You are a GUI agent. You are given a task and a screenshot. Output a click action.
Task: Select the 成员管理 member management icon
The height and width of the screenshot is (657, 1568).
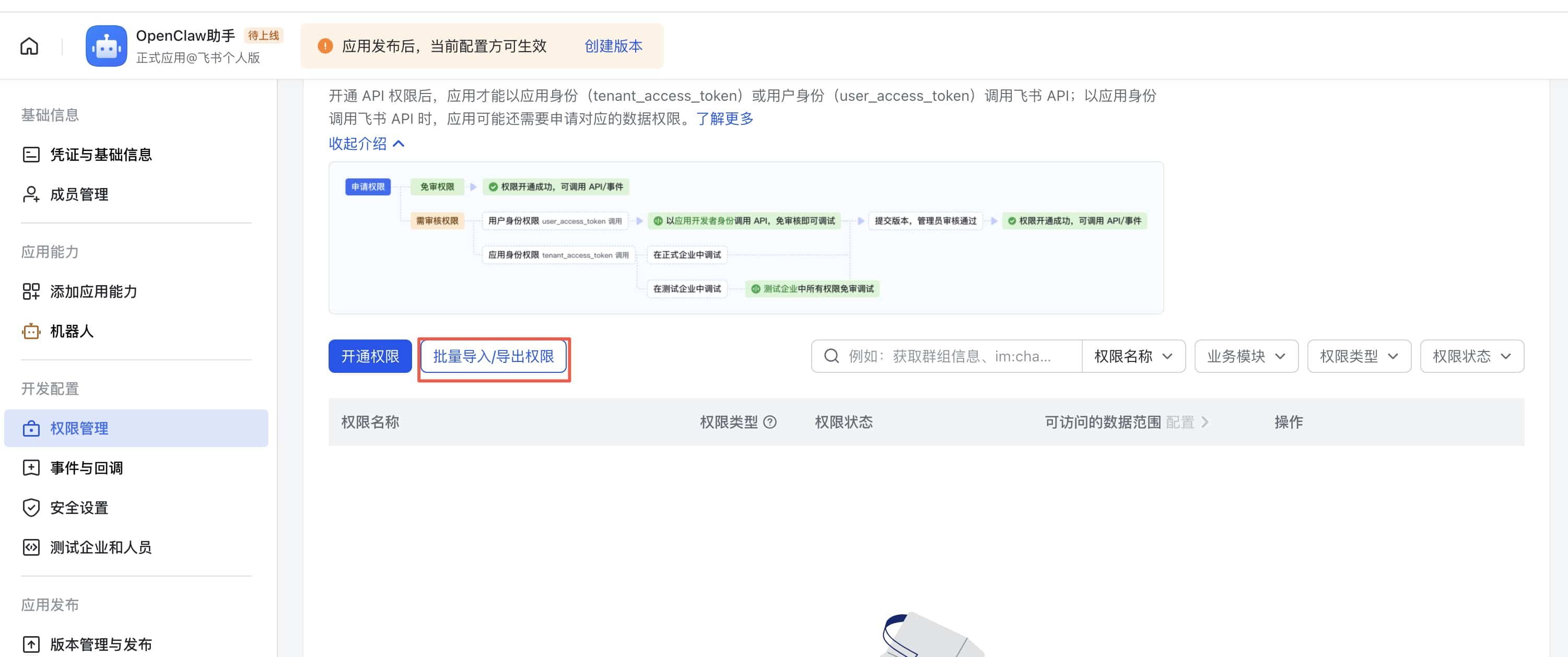31,194
